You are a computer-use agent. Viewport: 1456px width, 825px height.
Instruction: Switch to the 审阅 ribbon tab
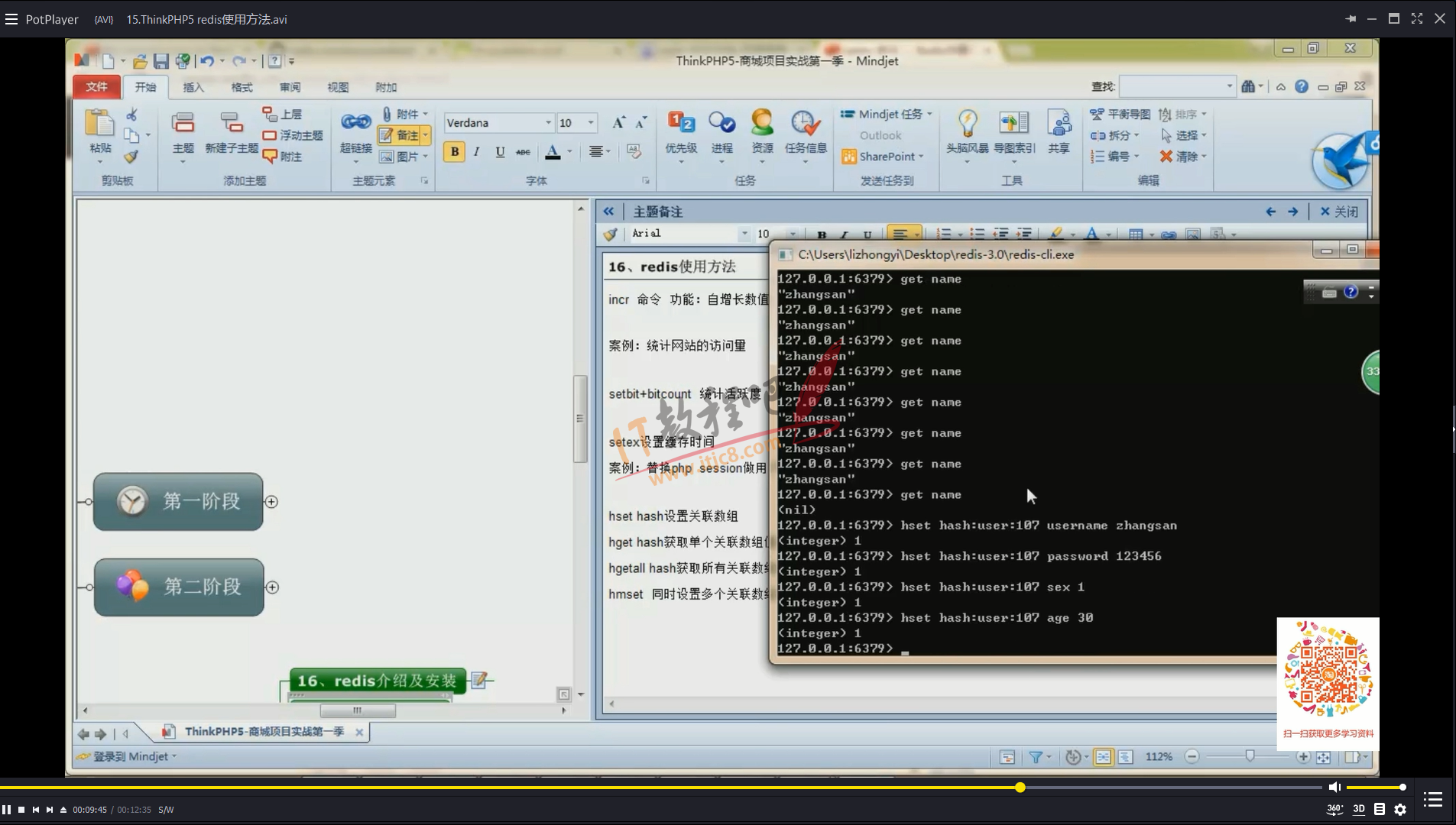[290, 87]
